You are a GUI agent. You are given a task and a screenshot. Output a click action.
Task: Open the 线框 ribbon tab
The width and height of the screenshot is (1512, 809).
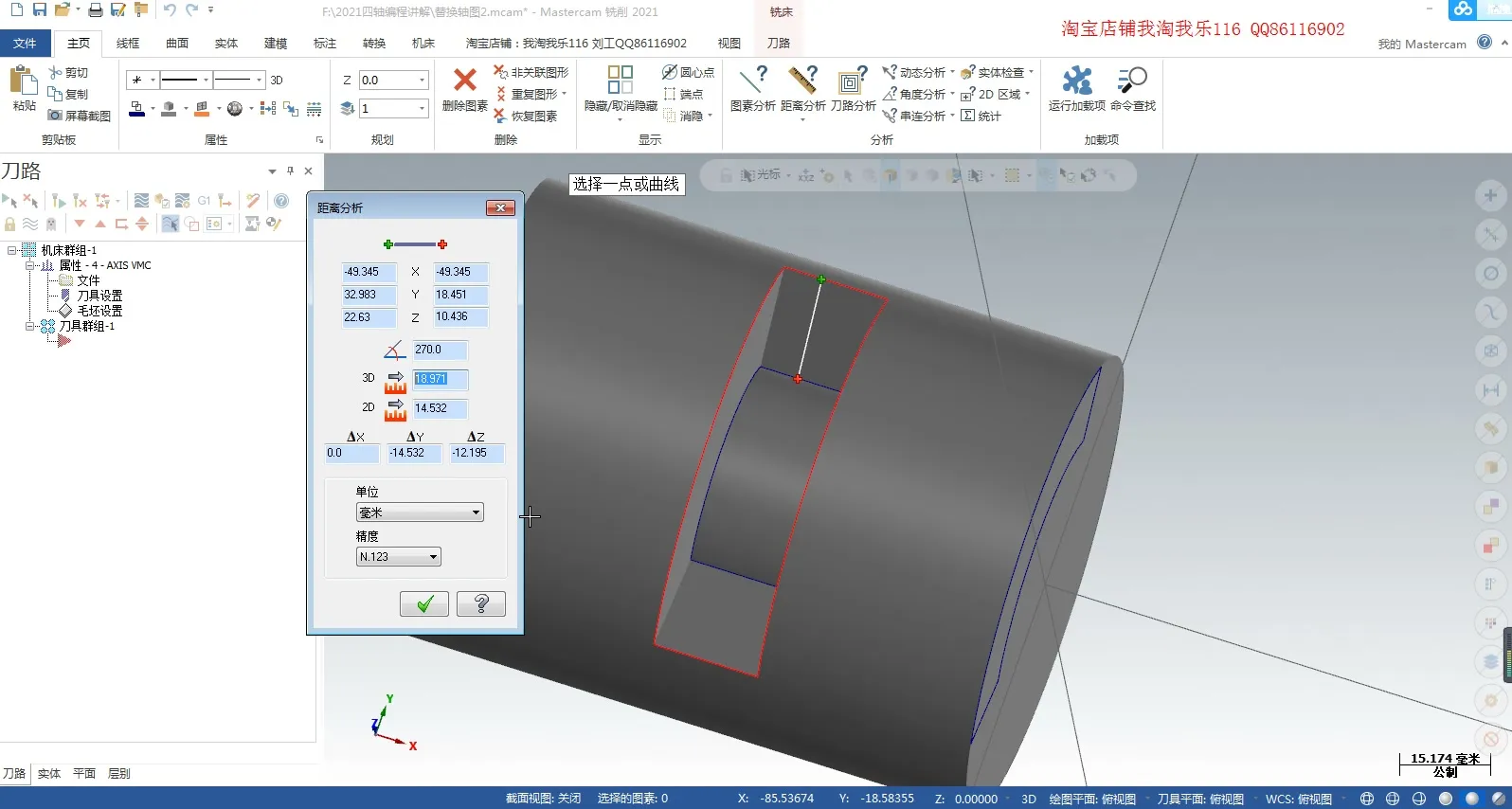[128, 44]
